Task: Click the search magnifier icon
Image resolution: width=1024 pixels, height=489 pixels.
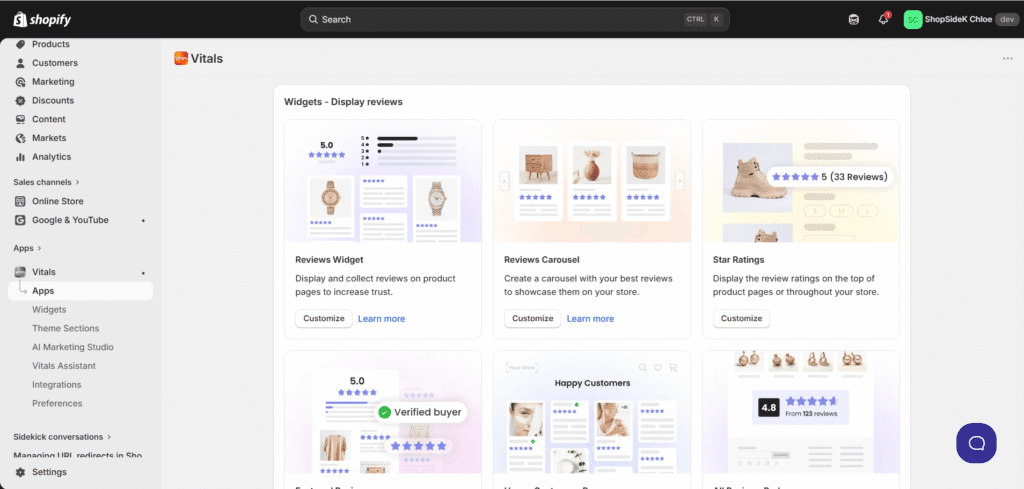Action: point(313,20)
